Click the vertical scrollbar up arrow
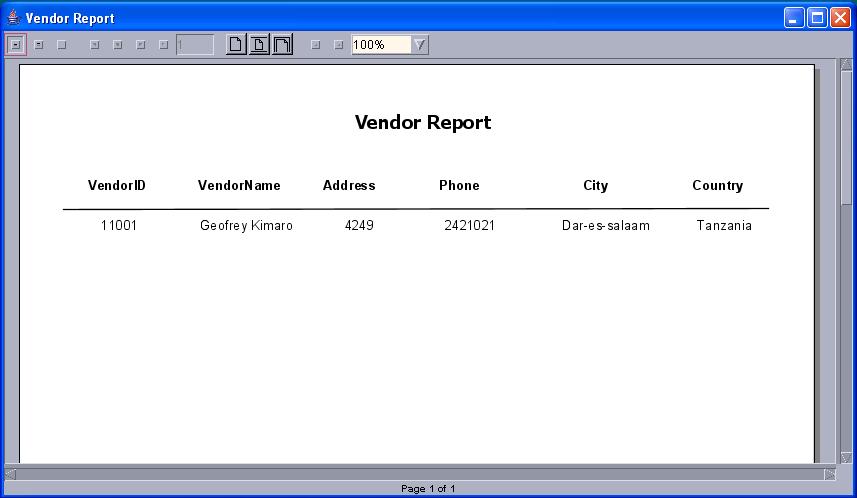Screen dimensions: 857x498 click(846, 65)
